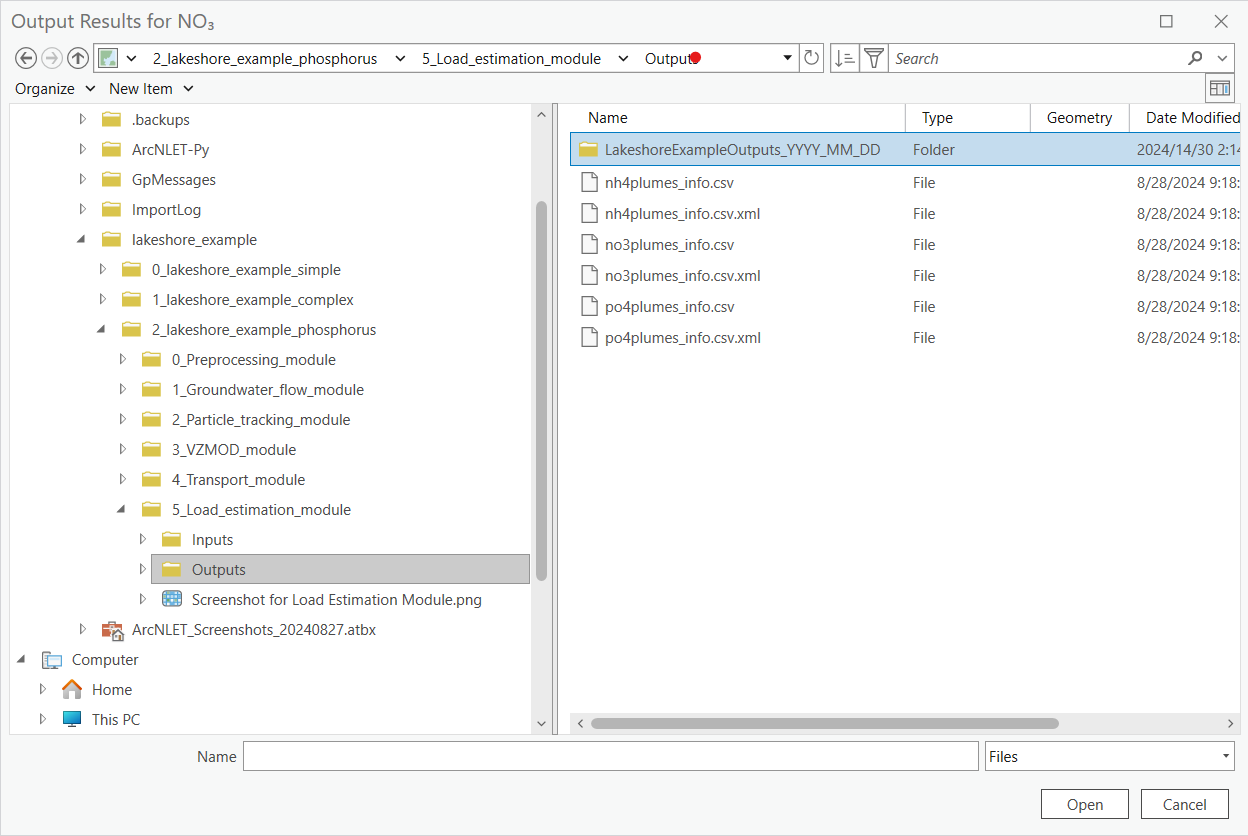Click the Search input box
This screenshot has width=1248, height=836.
tap(1036, 58)
